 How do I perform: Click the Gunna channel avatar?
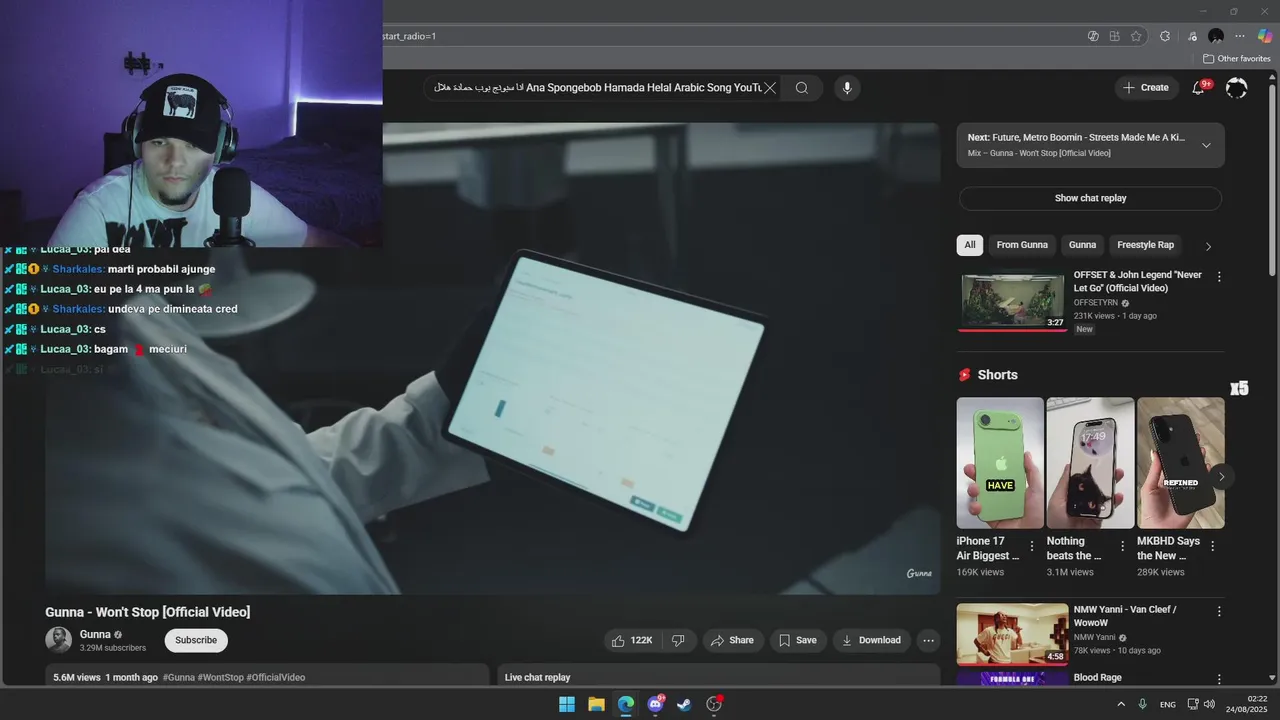pos(59,640)
